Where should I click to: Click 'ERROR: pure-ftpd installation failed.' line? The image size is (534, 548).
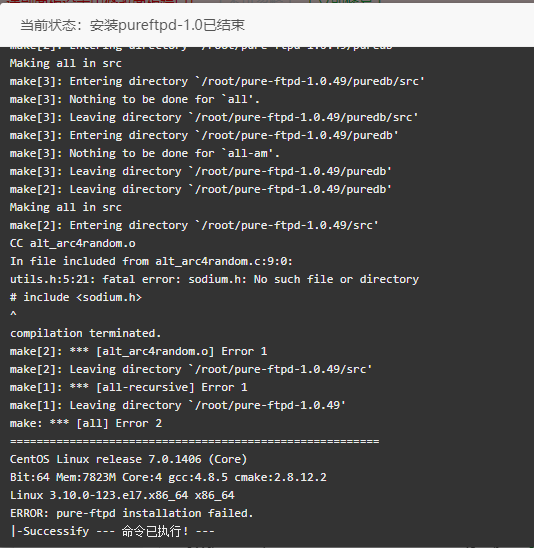[x=131, y=513]
